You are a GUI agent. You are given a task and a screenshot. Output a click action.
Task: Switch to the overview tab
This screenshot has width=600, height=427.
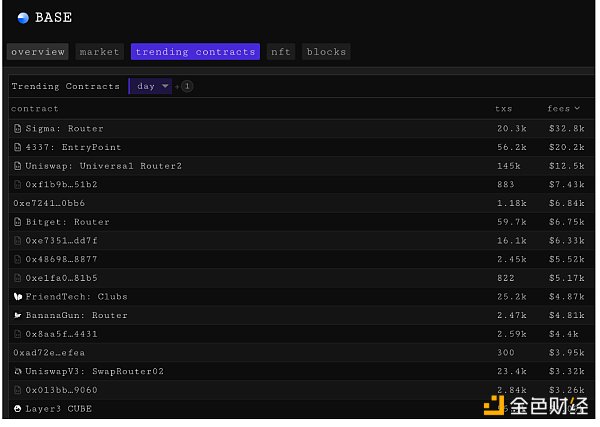click(x=38, y=52)
